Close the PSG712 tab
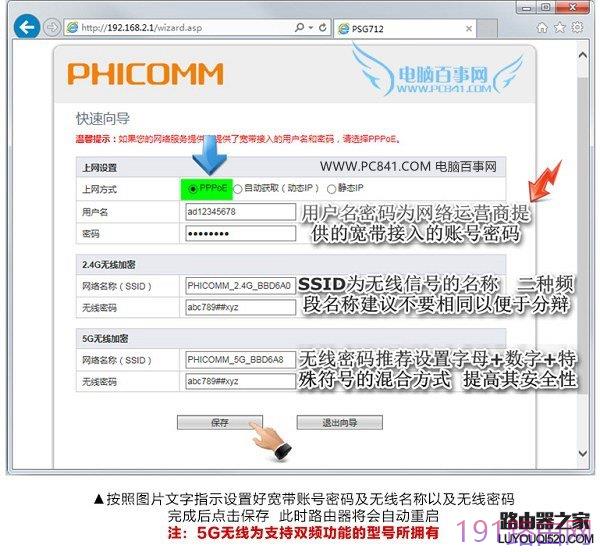 469,29
